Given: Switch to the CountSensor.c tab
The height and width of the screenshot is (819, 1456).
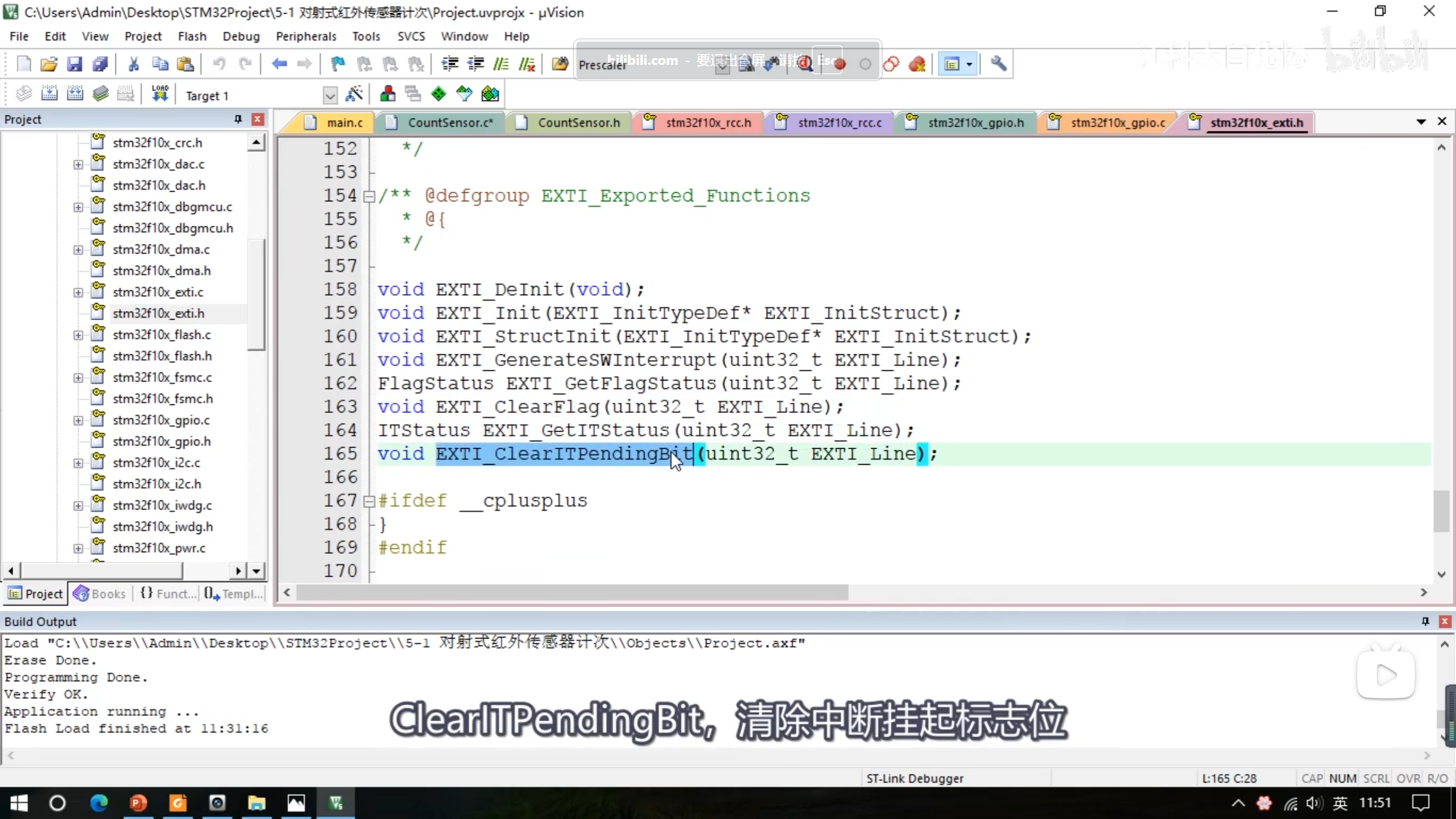Looking at the screenshot, I should click(449, 122).
